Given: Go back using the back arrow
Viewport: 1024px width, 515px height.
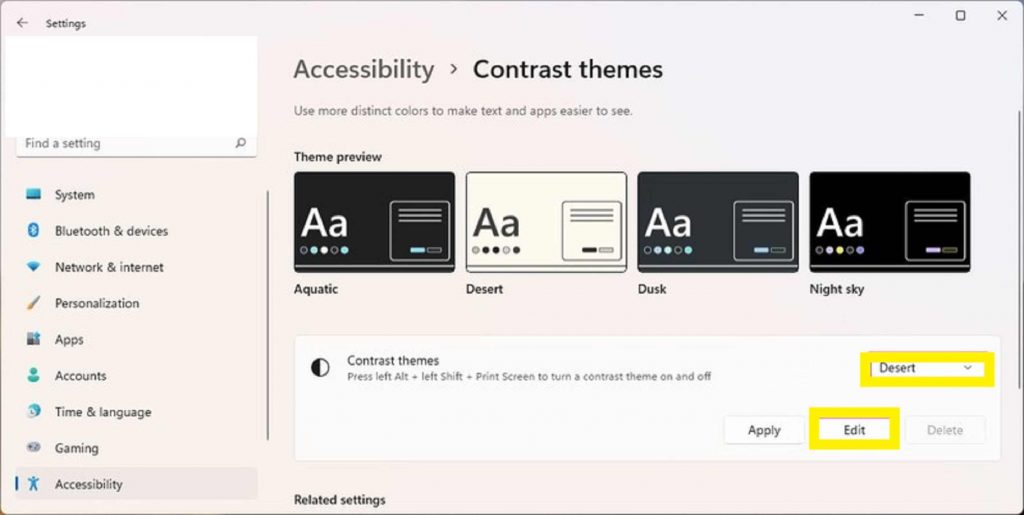Looking at the screenshot, I should click(22, 22).
